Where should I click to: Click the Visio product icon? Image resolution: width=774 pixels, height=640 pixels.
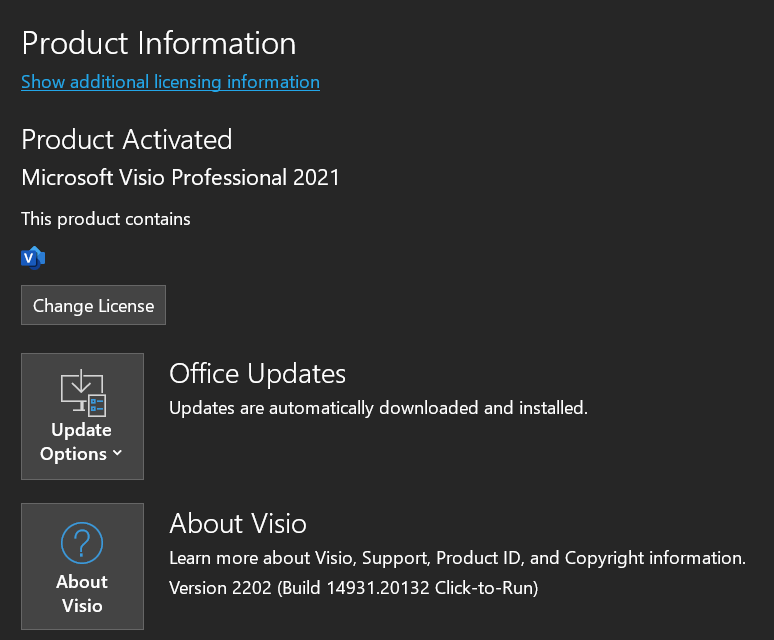click(33, 258)
